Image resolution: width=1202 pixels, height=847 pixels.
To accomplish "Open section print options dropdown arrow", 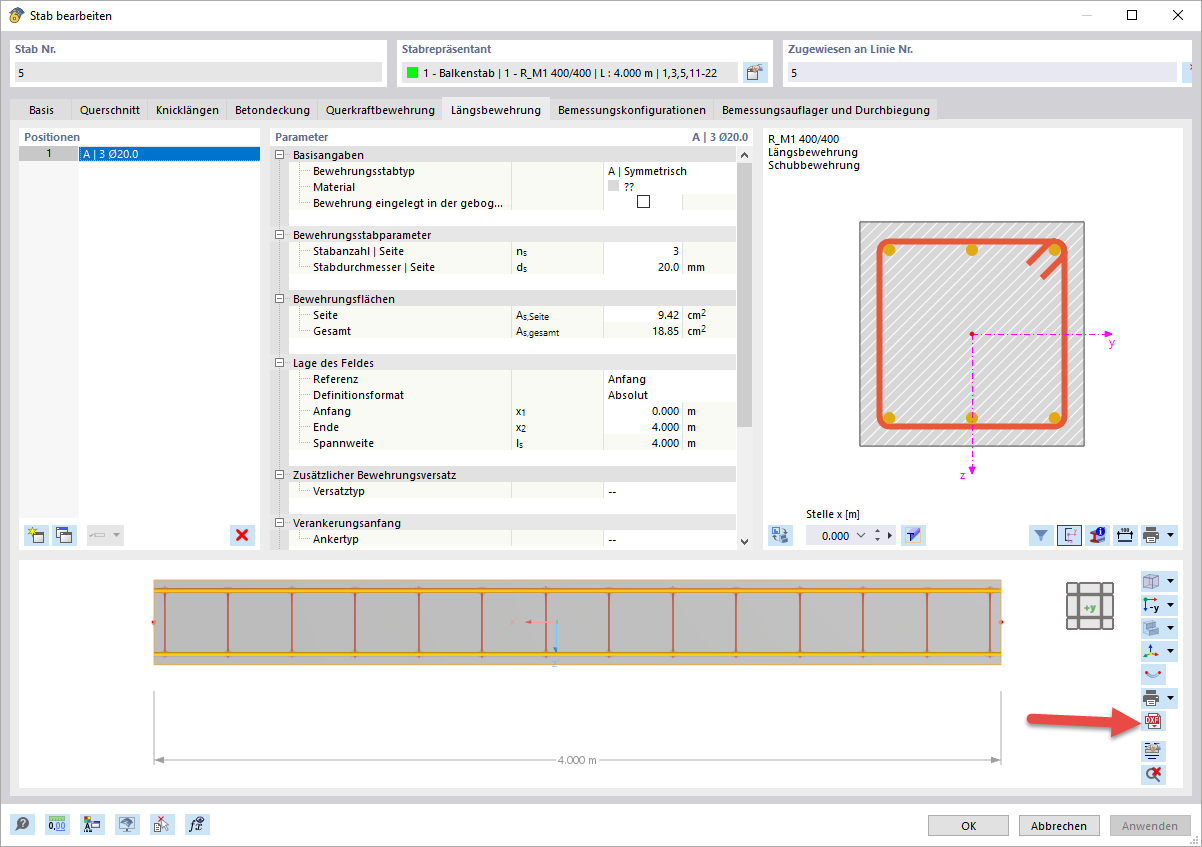I will pyautogui.click(x=1171, y=536).
